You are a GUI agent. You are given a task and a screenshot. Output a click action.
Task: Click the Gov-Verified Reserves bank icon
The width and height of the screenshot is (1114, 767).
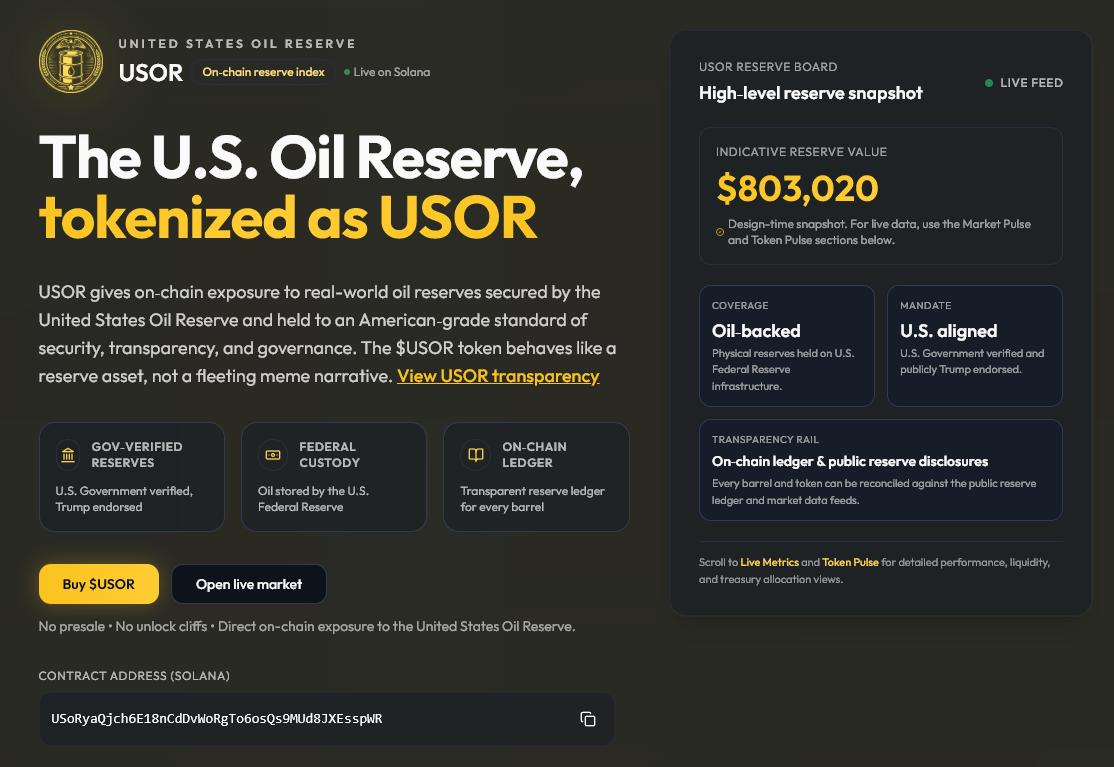point(68,455)
